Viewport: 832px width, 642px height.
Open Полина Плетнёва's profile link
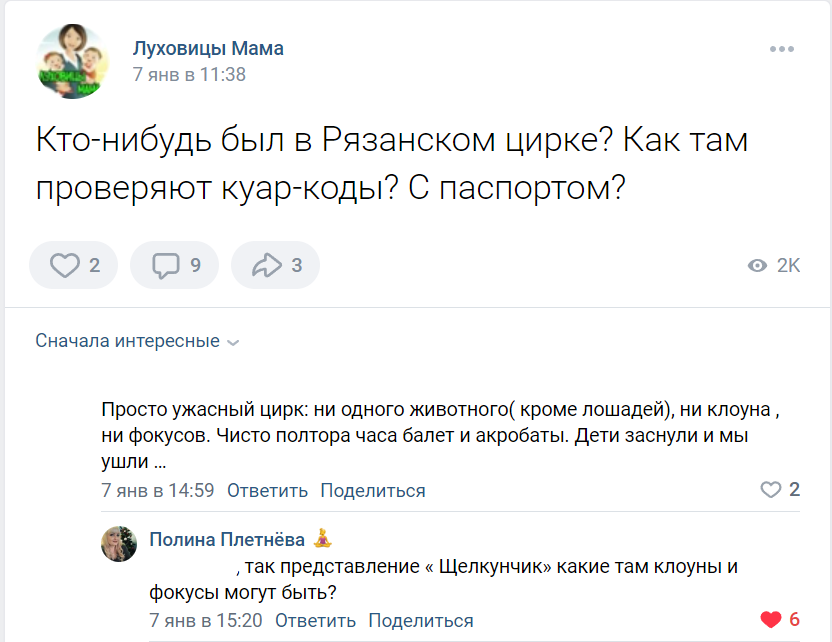(227, 540)
